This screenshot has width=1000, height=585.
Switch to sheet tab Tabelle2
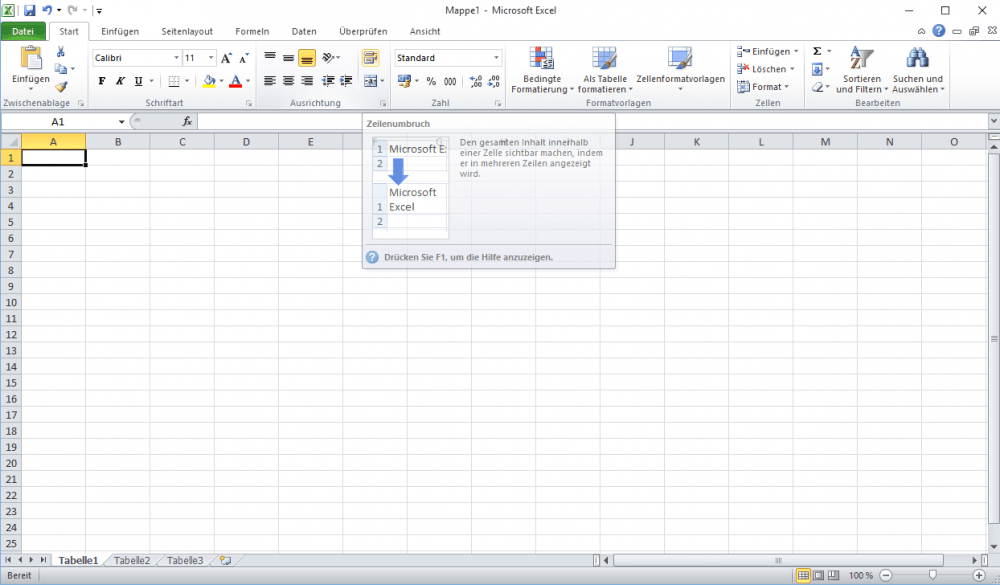pyautogui.click(x=132, y=561)
